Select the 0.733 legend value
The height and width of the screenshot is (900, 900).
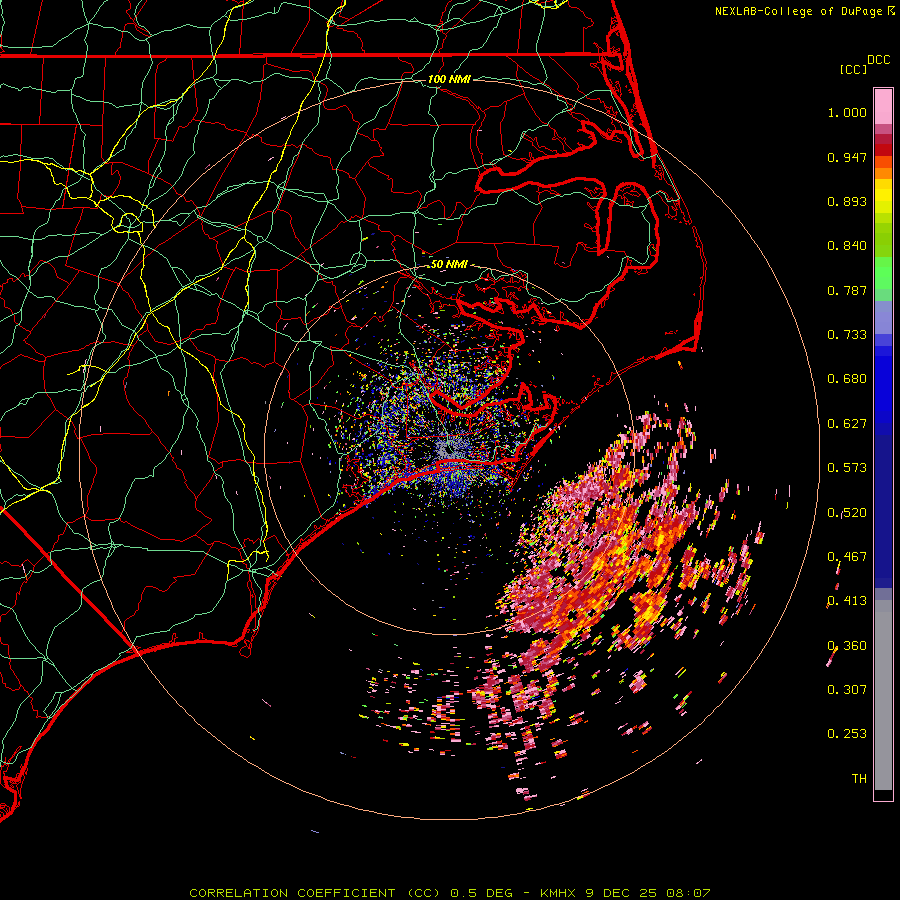click(847, 335)
